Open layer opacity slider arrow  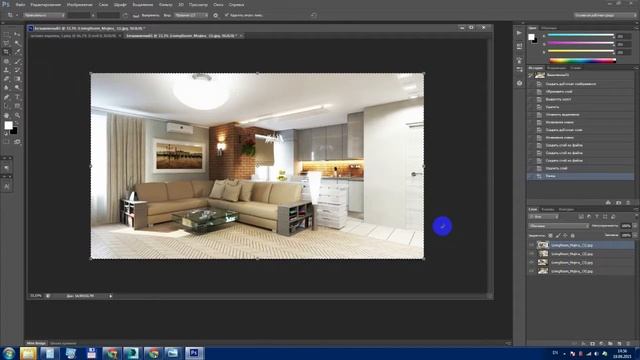tap(635, 226)
